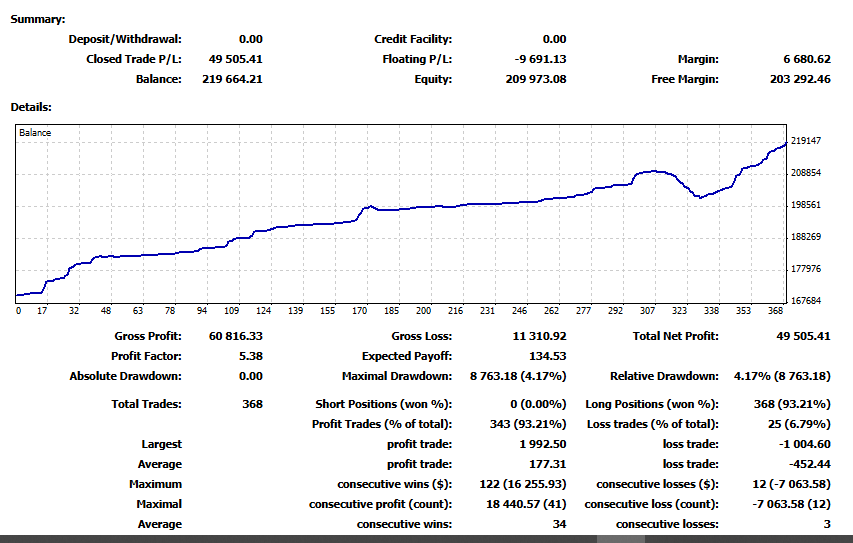This screenshot has height=543, width=853.
Task: Click the Margin value 6 680.62
Action: click(807, 59)
